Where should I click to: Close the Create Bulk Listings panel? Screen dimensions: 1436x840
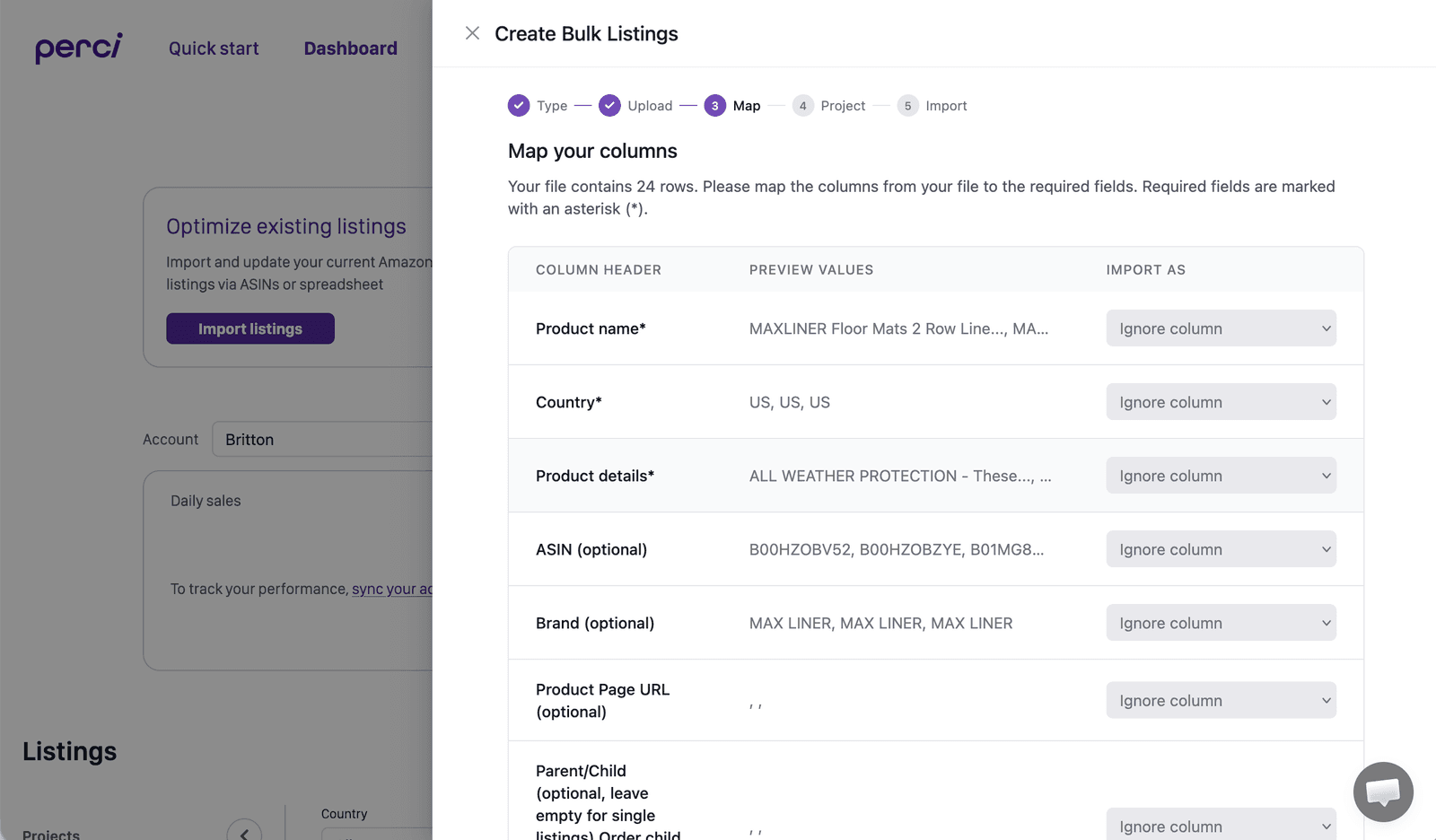click(472, 33)
